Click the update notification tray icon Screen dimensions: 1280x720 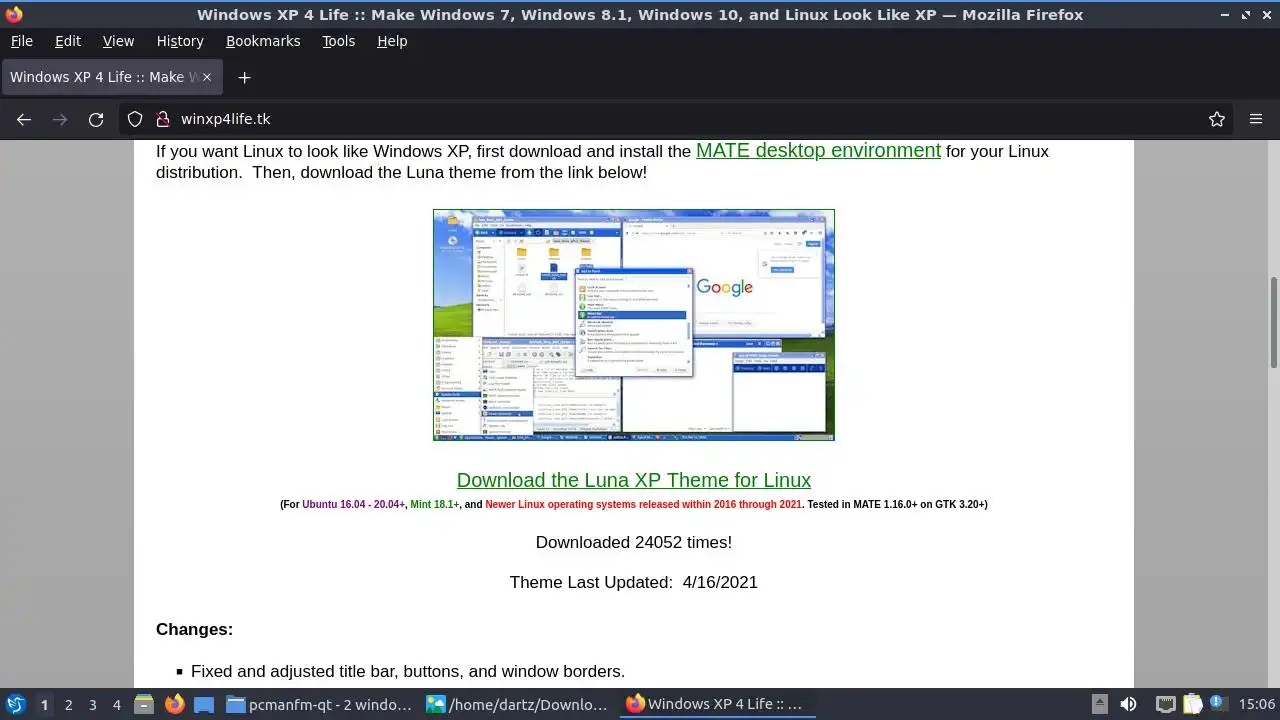[1218, 704]
